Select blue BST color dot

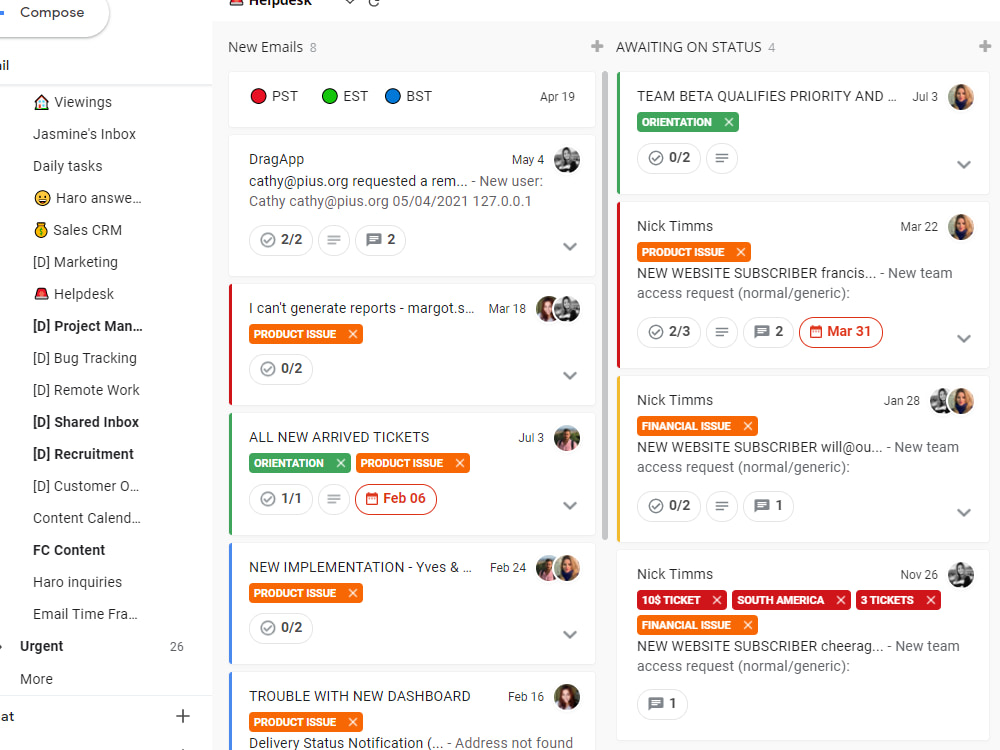coord(393,96)
